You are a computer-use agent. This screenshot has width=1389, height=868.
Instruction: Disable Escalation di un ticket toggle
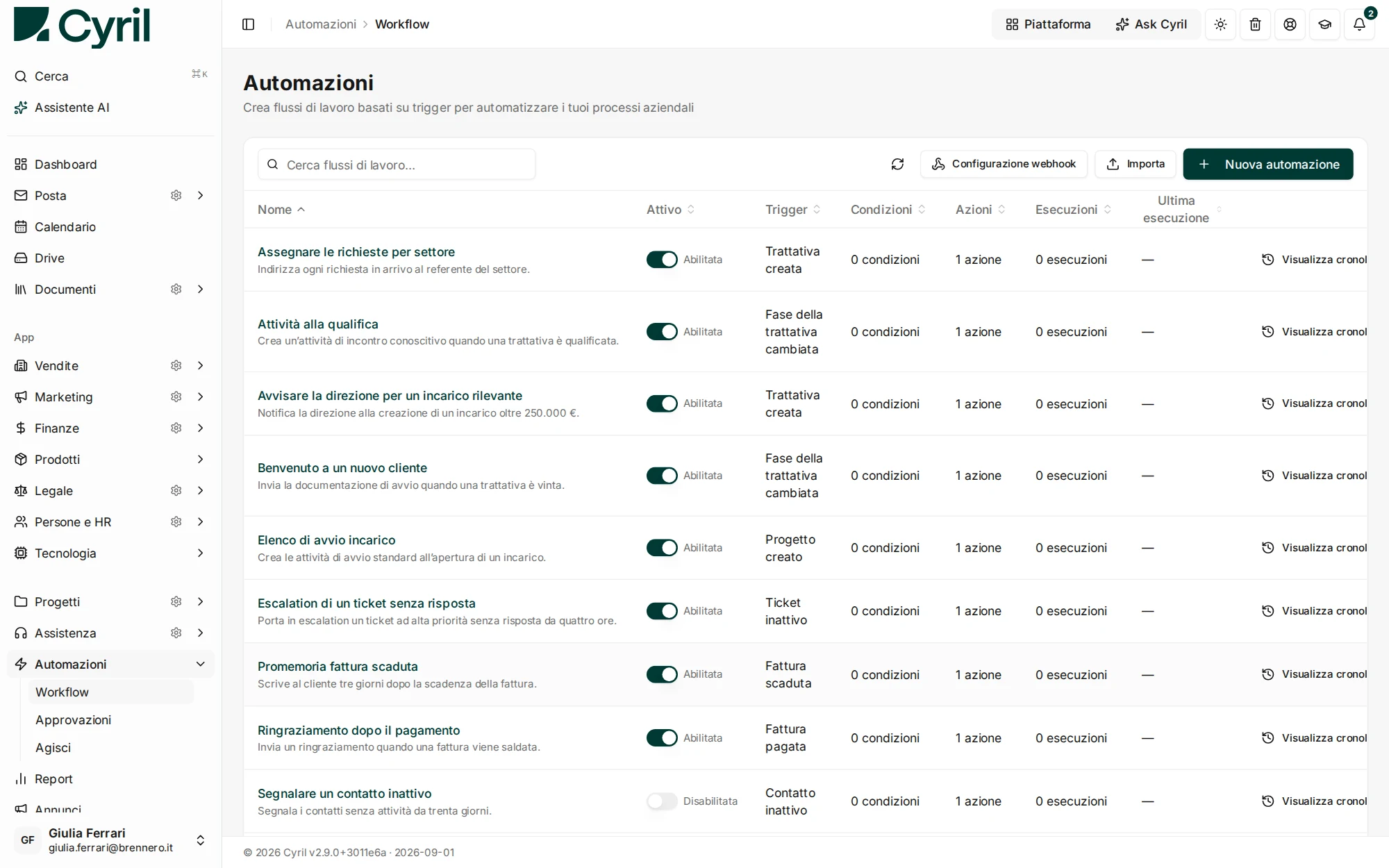[x=662, y=611]
